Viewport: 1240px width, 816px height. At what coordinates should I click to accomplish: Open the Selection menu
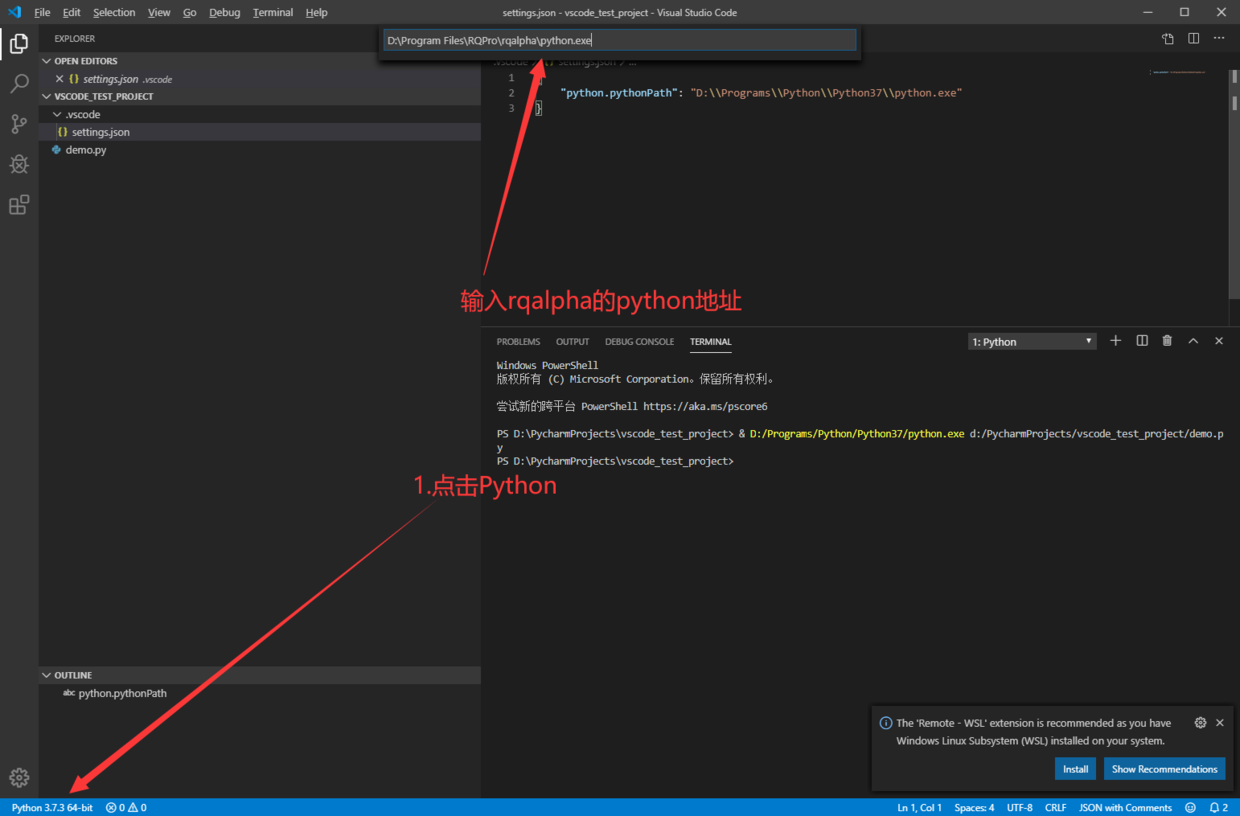click(x=114, y=12)
